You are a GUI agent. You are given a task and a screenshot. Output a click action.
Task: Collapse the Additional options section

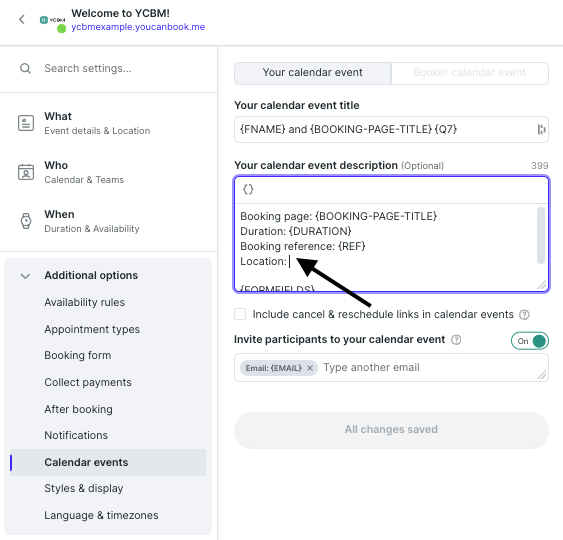pos(25,276)
